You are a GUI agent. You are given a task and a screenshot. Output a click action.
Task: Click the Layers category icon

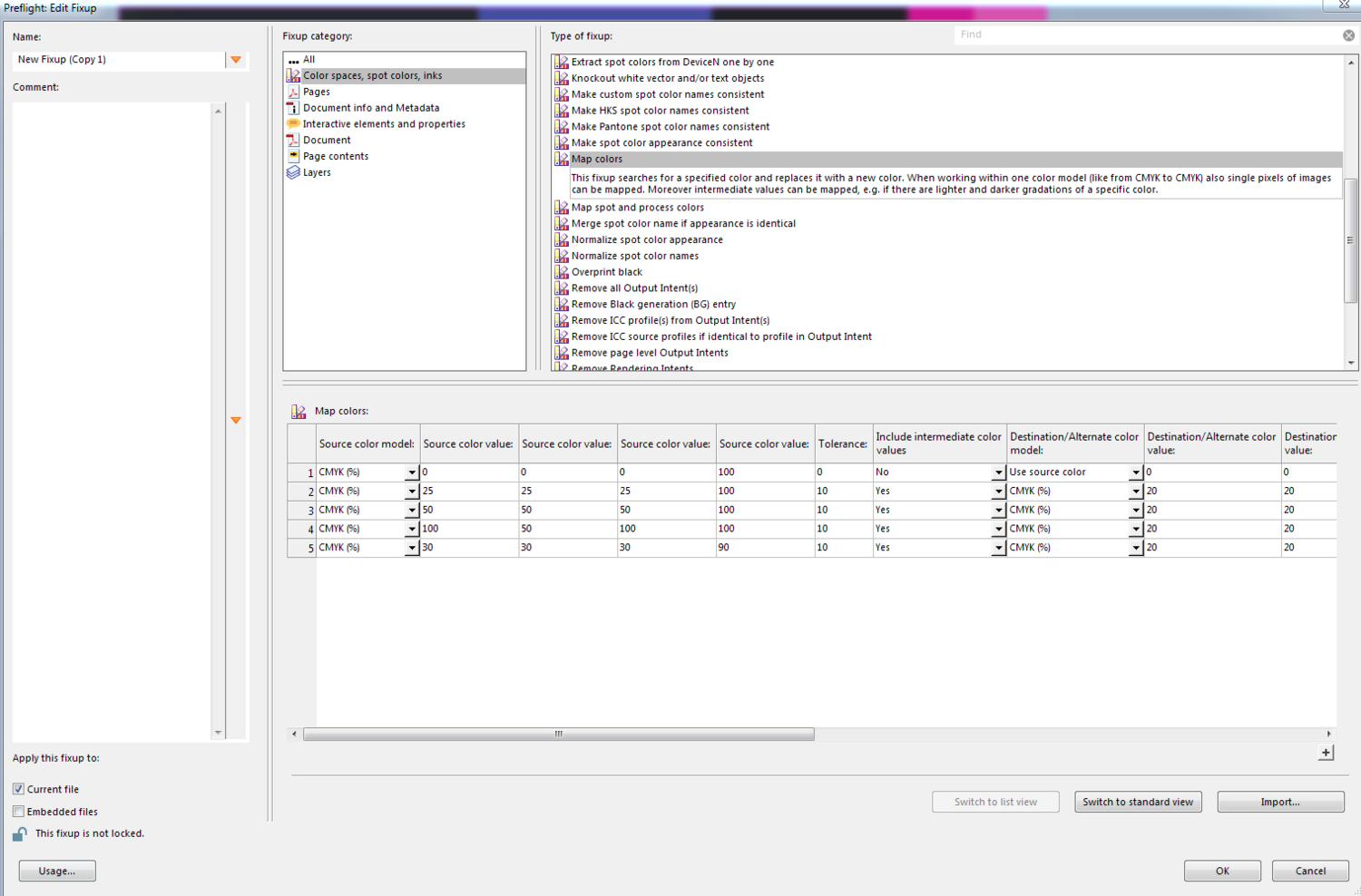(293, 172)
